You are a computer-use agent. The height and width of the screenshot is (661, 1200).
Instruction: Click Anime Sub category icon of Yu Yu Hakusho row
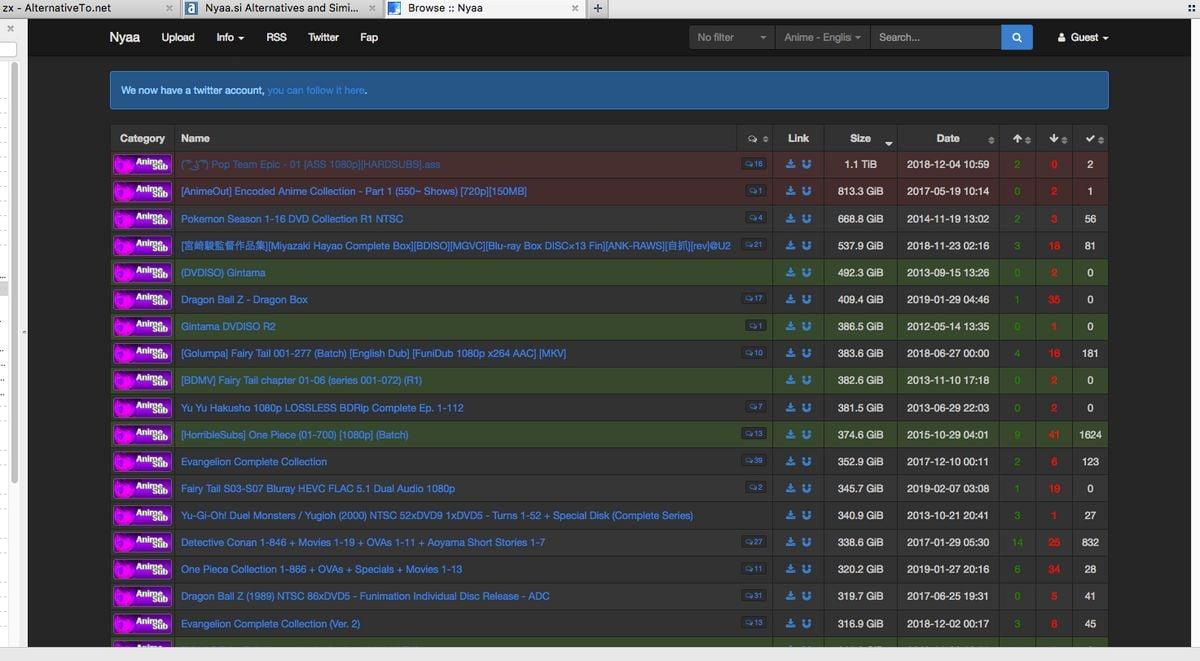(142, 407)
